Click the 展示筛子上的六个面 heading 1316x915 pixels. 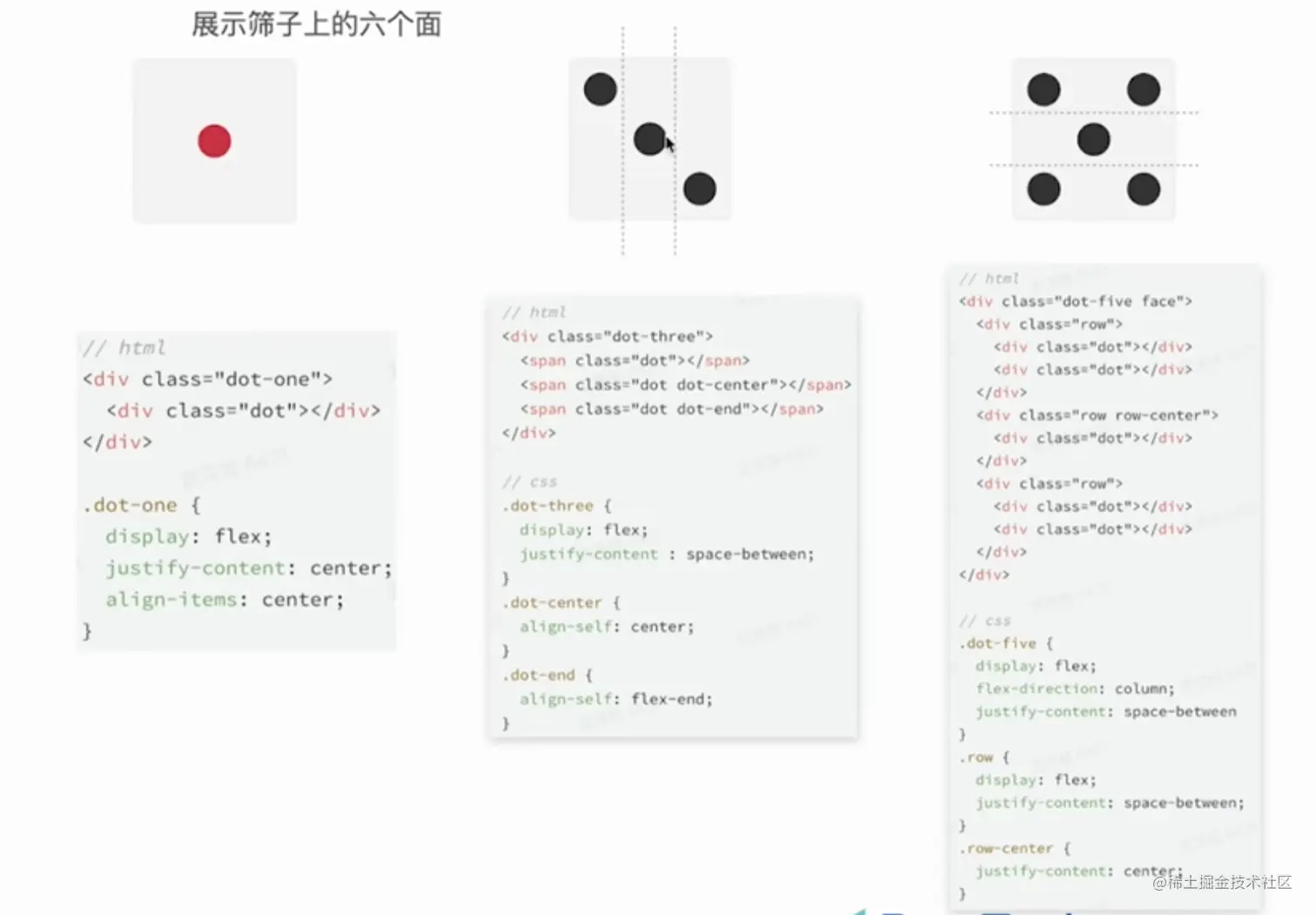[x=317, y=24]
